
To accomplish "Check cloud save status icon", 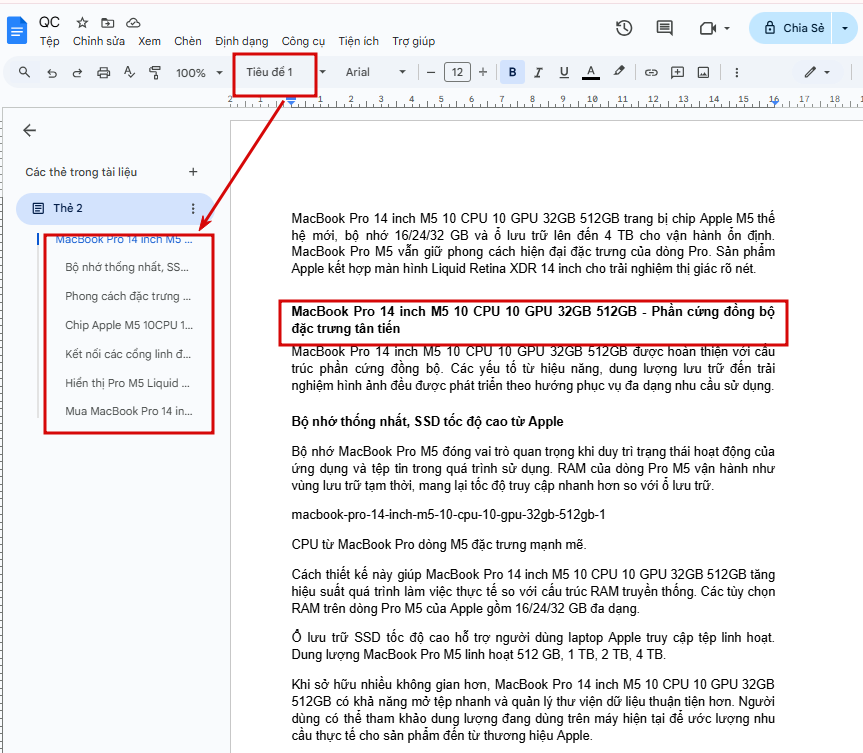I will tap(133, 23).
